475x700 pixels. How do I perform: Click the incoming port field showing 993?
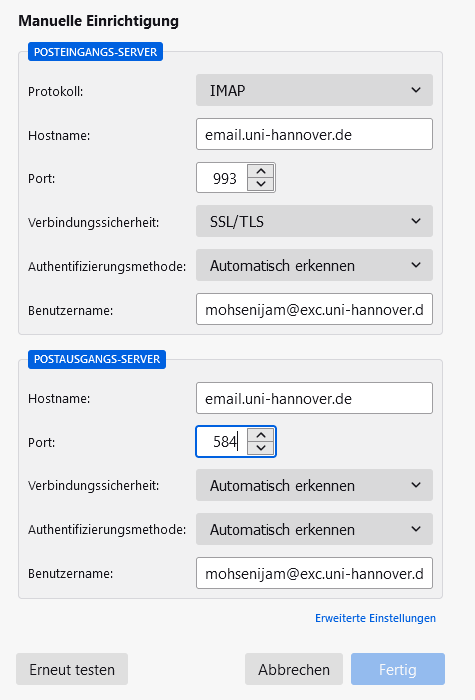tap(222, 178)
